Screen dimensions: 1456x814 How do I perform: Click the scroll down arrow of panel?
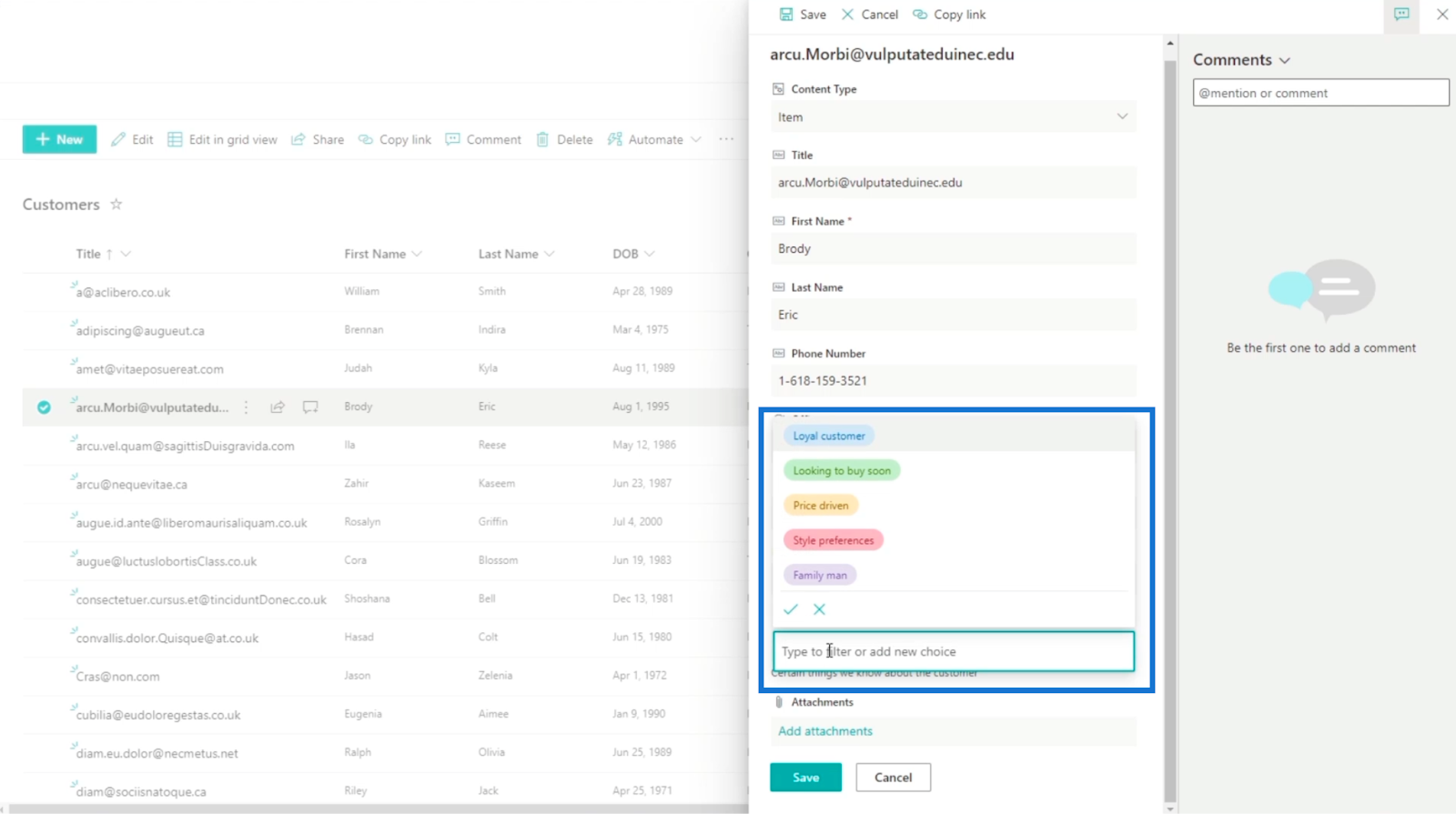pyautogui.click(x=1170, y=808)
